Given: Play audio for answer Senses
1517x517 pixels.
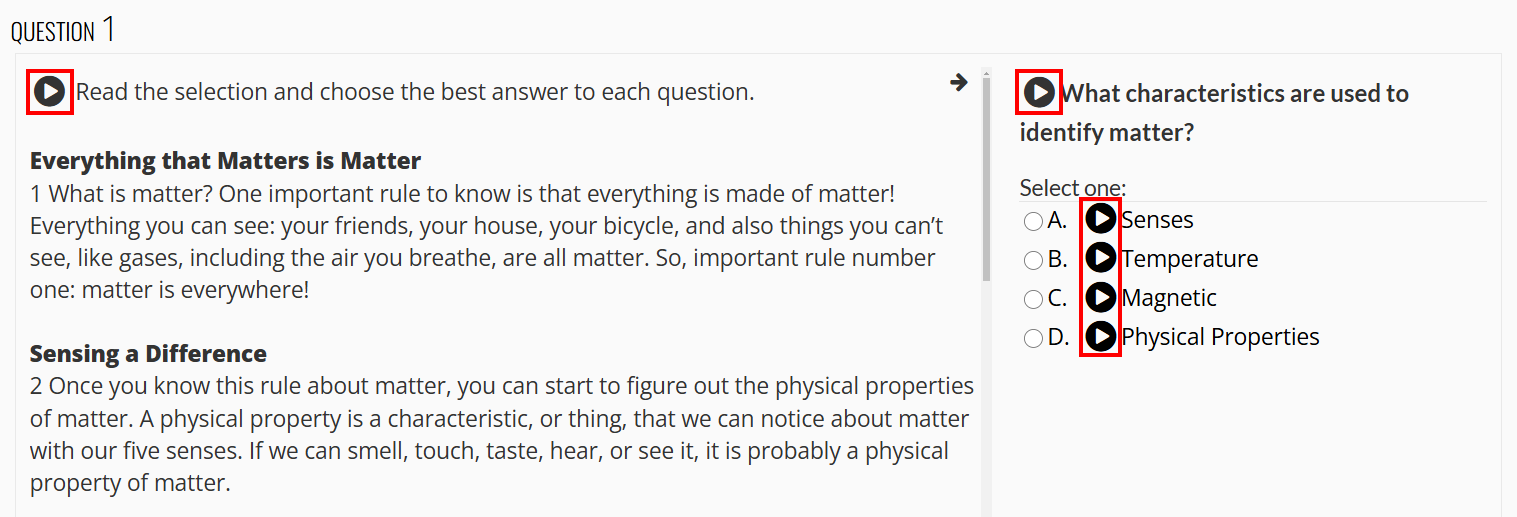Looking at the screenshot, I should click(x=1101, y=219).
